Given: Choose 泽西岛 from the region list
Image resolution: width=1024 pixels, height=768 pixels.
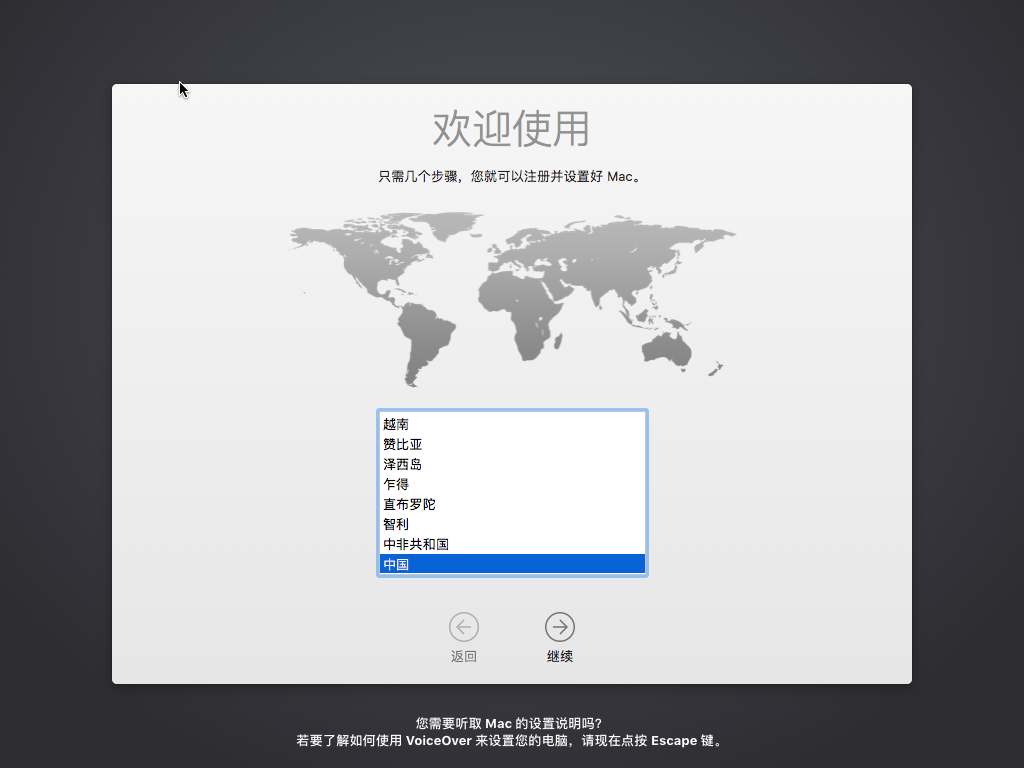Looking at the screenshot, I should pyautogui.click(x=402, y=464).
